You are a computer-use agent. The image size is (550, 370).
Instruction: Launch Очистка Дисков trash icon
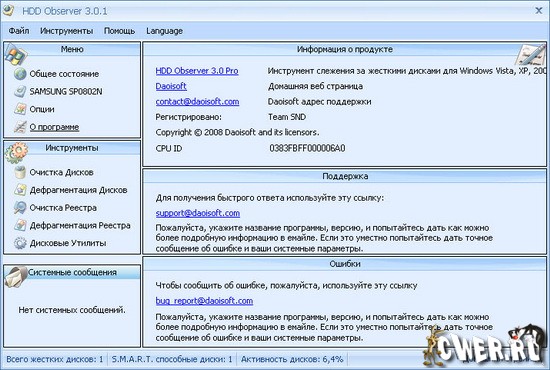pos(20,172)
